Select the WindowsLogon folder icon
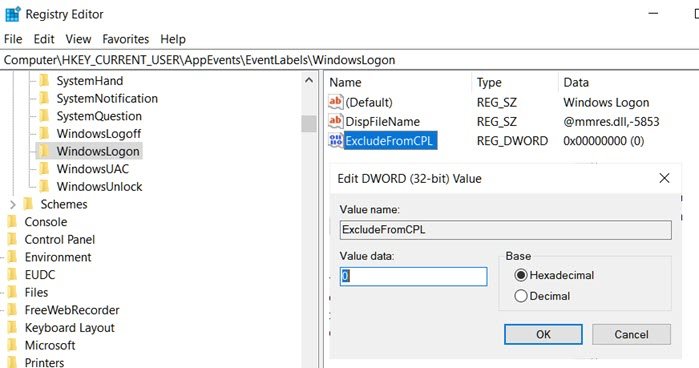 [44, 151]
